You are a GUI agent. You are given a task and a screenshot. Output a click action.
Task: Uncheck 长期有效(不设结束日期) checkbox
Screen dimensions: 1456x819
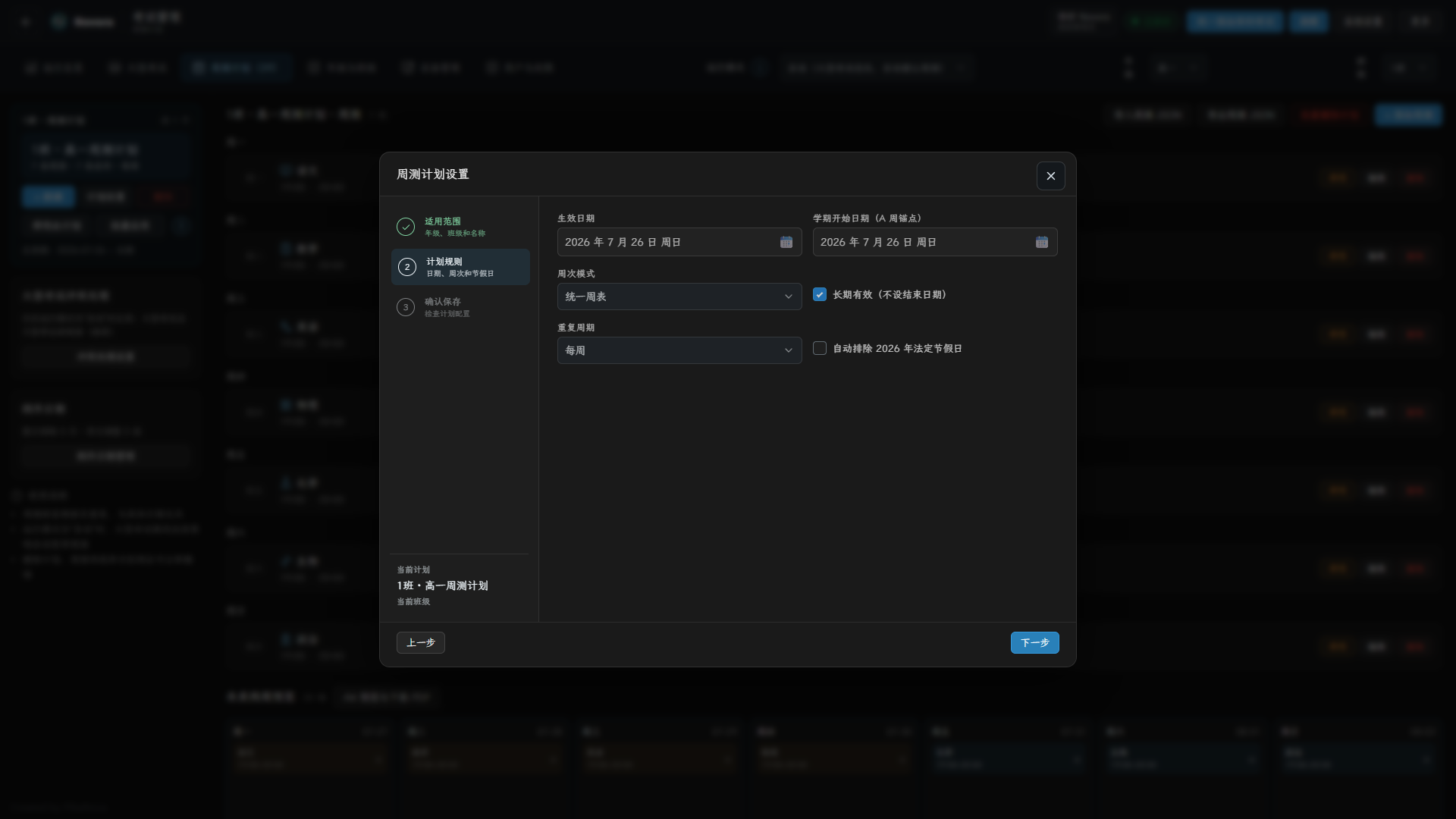(x=820, y=294)
